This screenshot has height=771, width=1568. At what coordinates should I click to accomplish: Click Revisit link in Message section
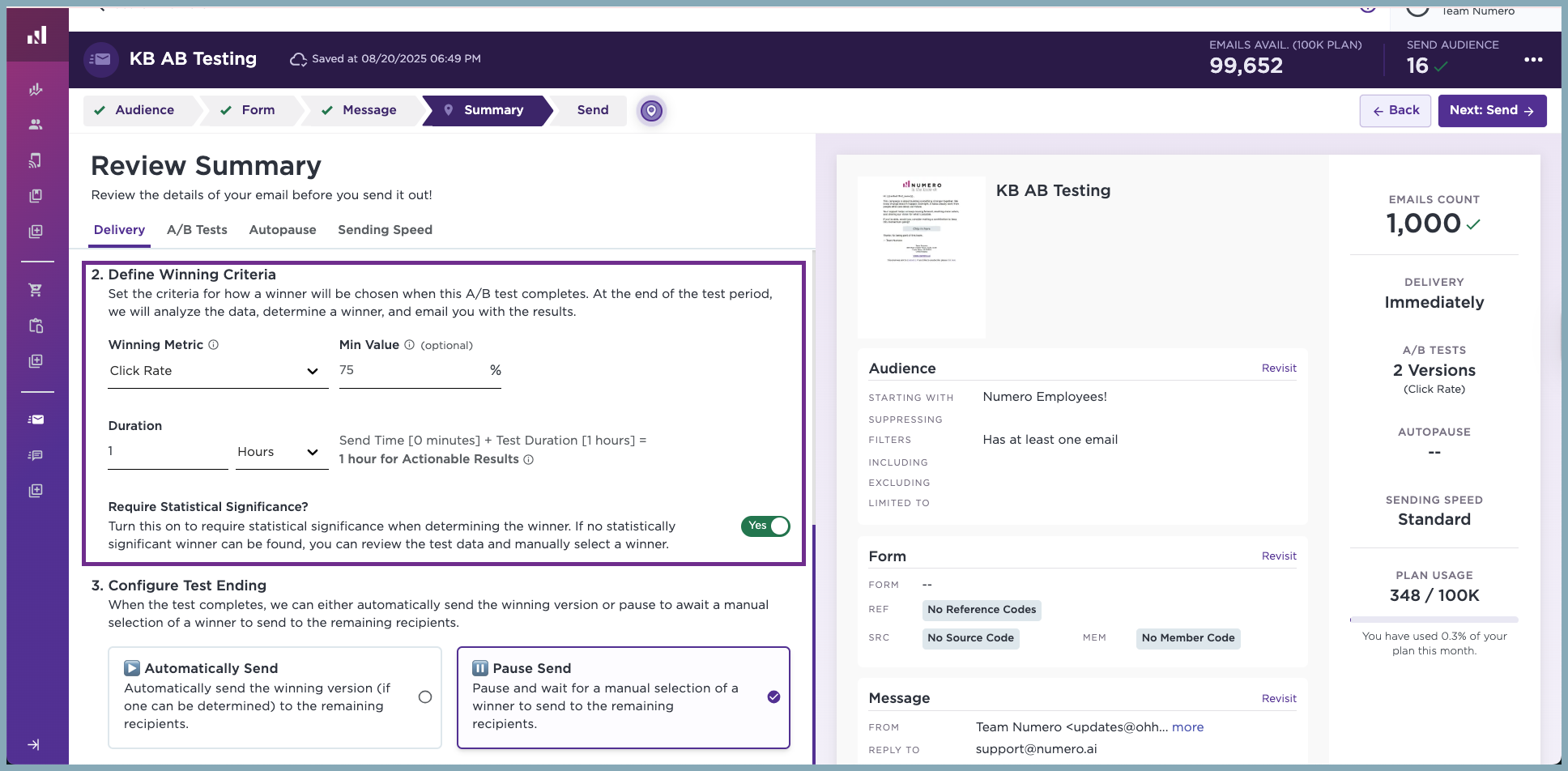coord(1279,699)
